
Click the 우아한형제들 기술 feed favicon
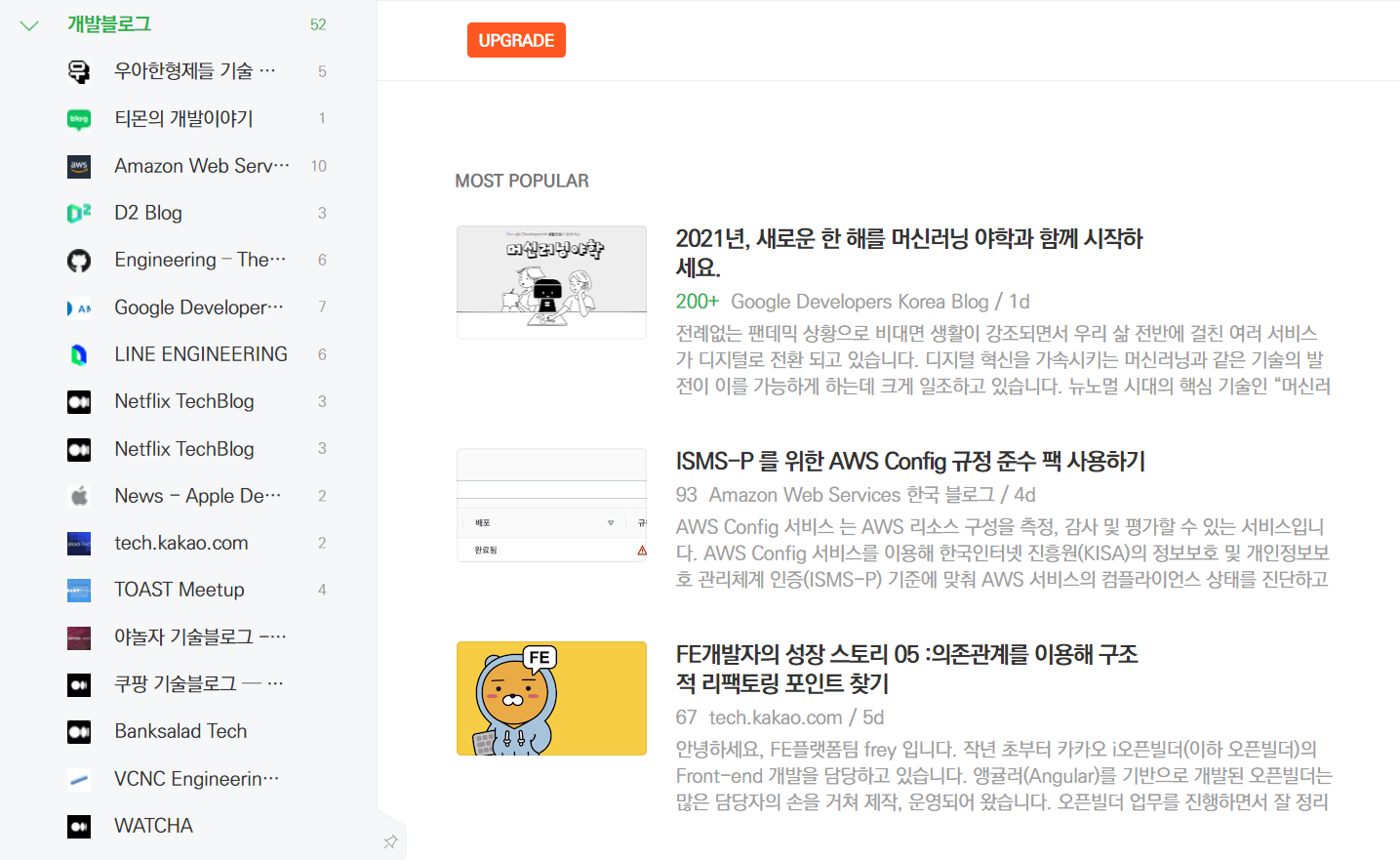[79, 71]
